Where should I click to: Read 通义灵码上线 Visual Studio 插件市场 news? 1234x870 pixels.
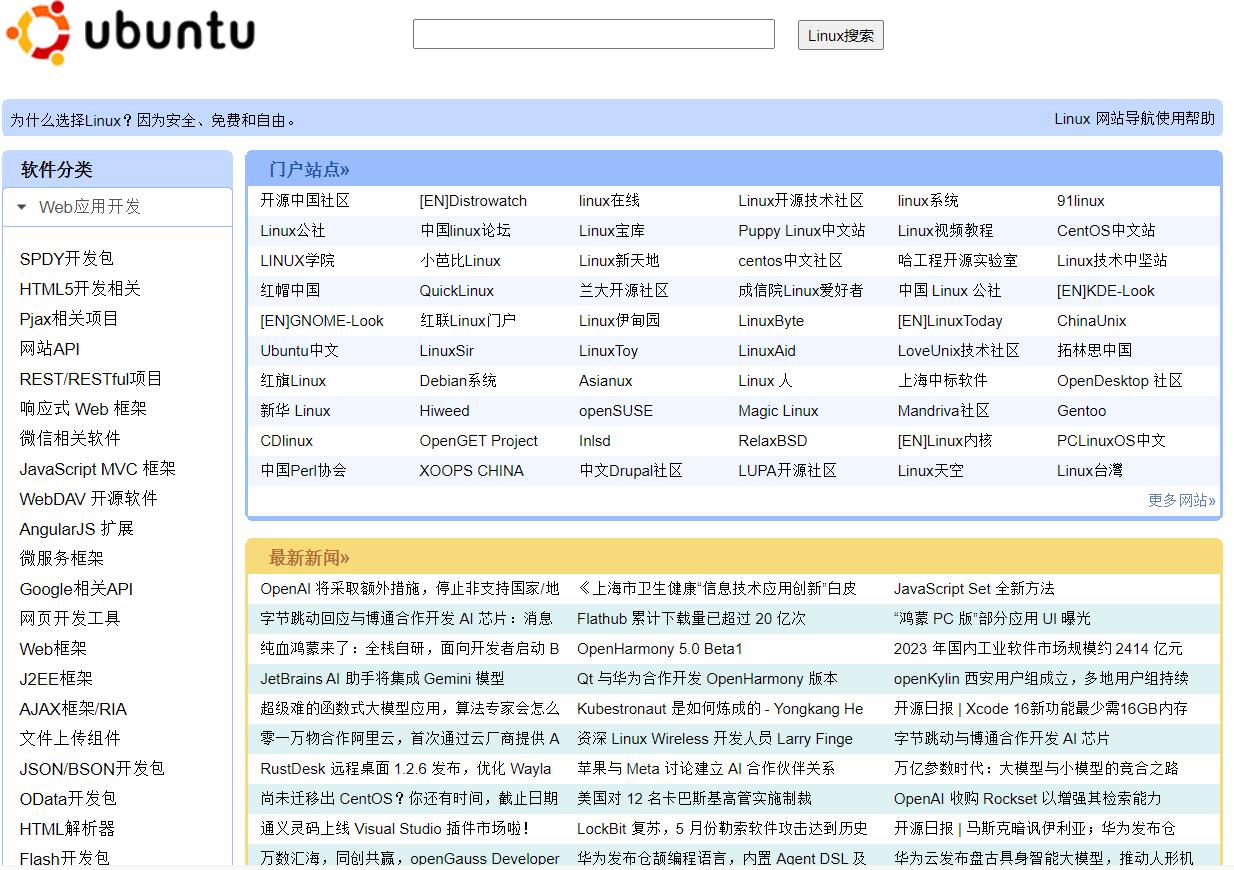pos(395,829)
